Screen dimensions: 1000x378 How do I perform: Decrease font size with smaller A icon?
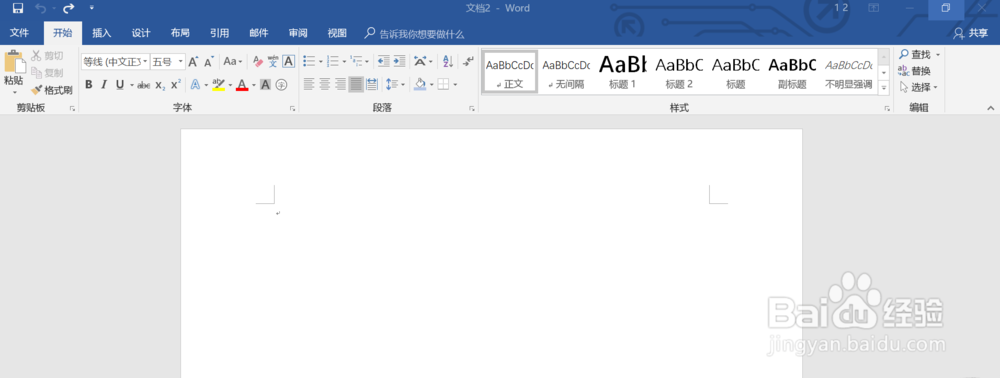click(x=209, y=62)
